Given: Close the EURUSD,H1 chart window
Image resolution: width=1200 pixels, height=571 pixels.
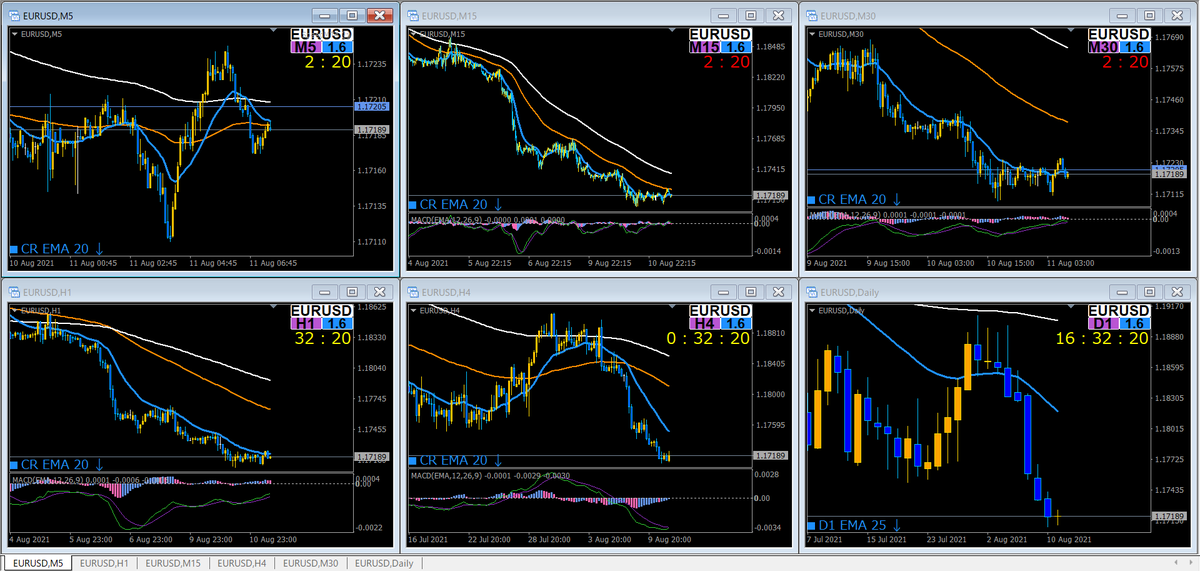Looking at the screenshot, I should [379, 292].
